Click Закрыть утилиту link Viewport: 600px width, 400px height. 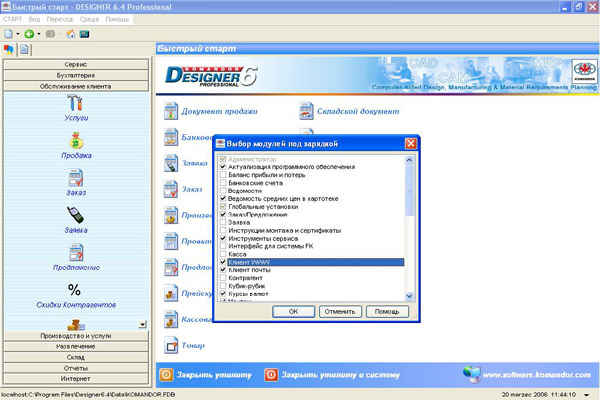(x=205, y=375)
